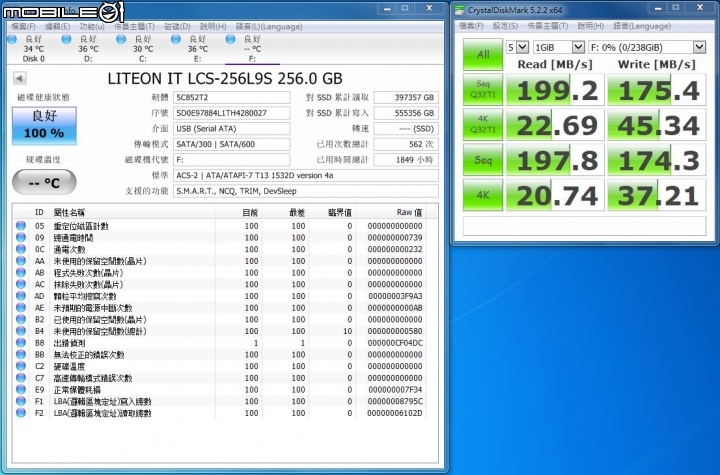
Task: Click status orb for attribute 05
Action: click(21, 226)
